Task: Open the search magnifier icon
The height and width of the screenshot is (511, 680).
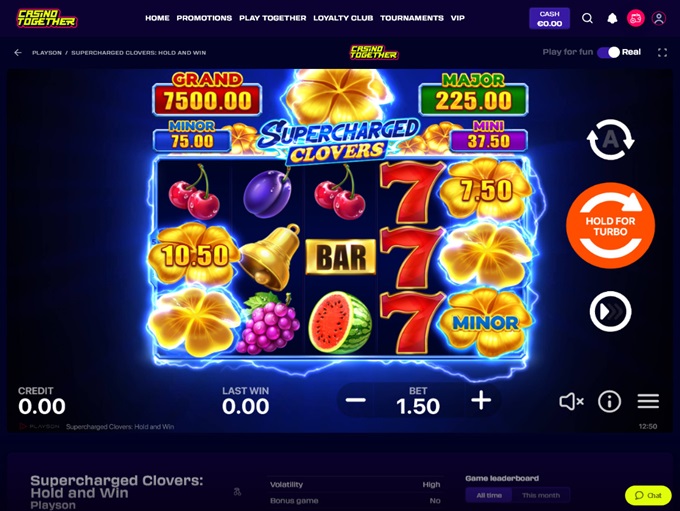Action: [587, 18]
